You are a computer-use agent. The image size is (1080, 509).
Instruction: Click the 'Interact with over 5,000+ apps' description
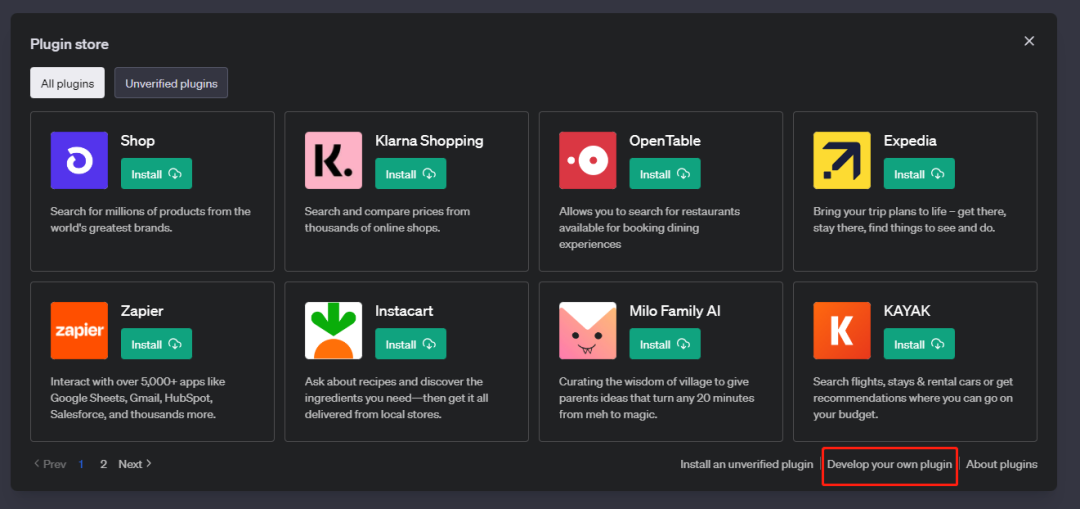point(138,397)
